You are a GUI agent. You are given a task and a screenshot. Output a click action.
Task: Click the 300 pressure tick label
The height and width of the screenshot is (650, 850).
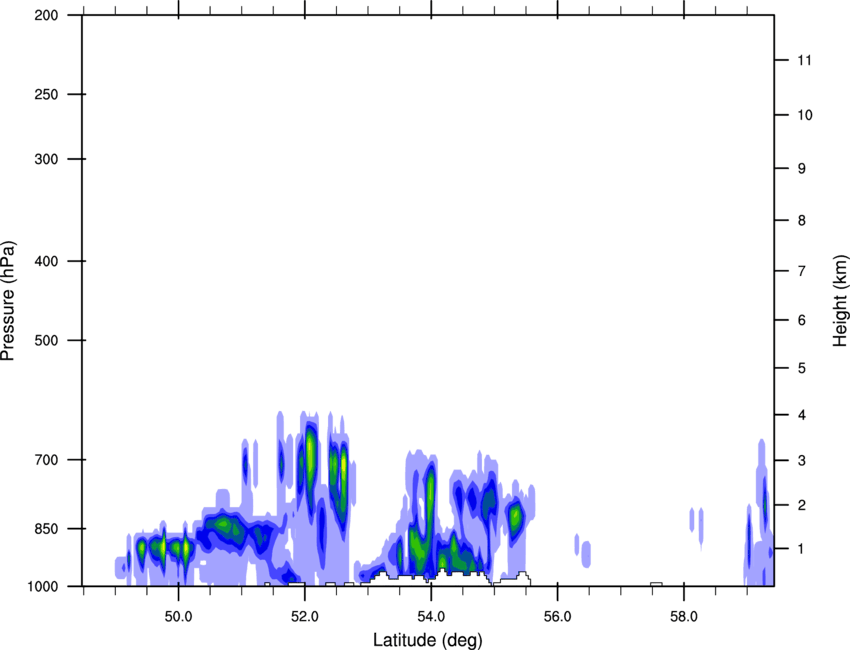click(x=46, y=159)
